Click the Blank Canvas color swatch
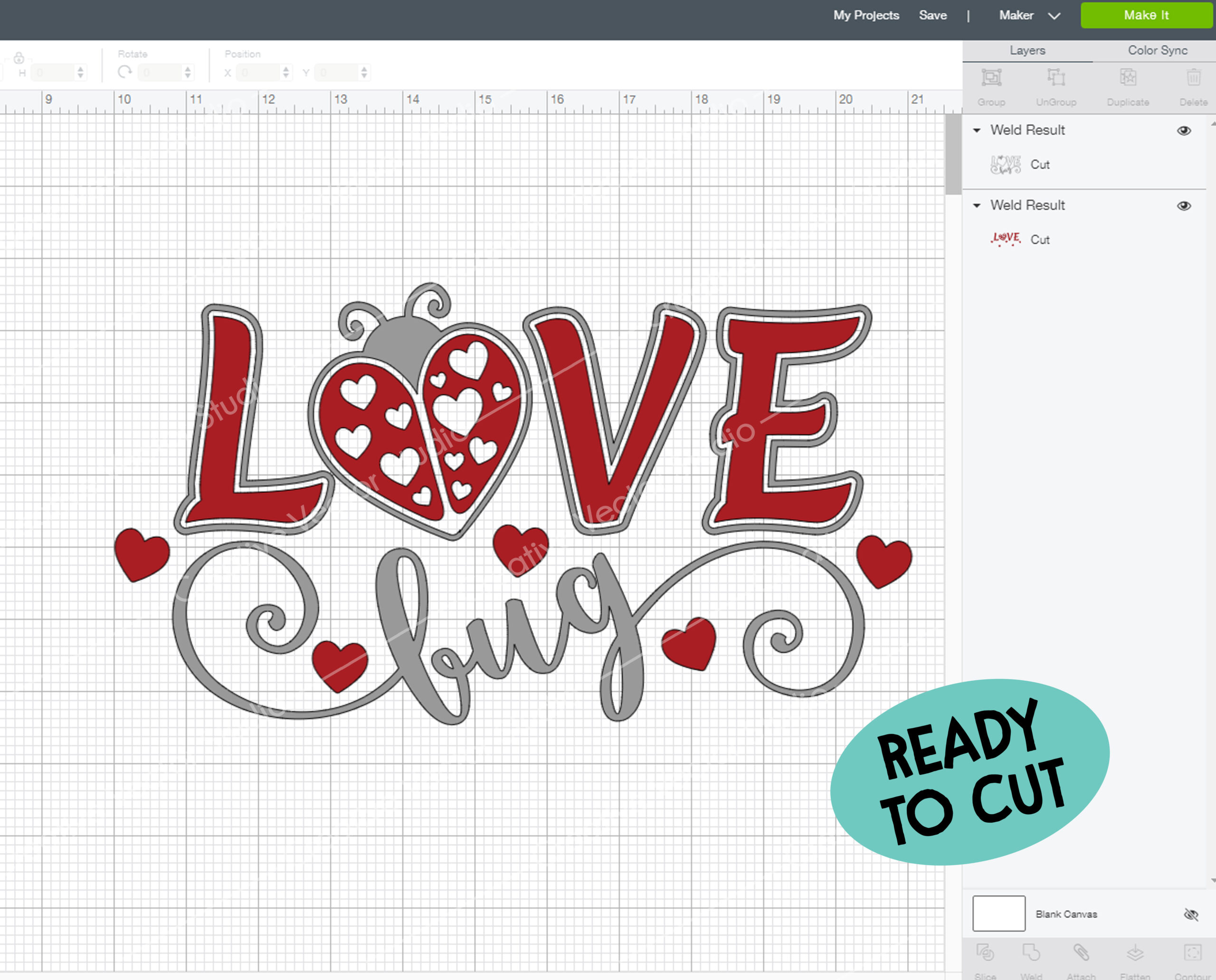Image resolution: width=1216 pixels, height=980 pixels. (x=998, y=913)
